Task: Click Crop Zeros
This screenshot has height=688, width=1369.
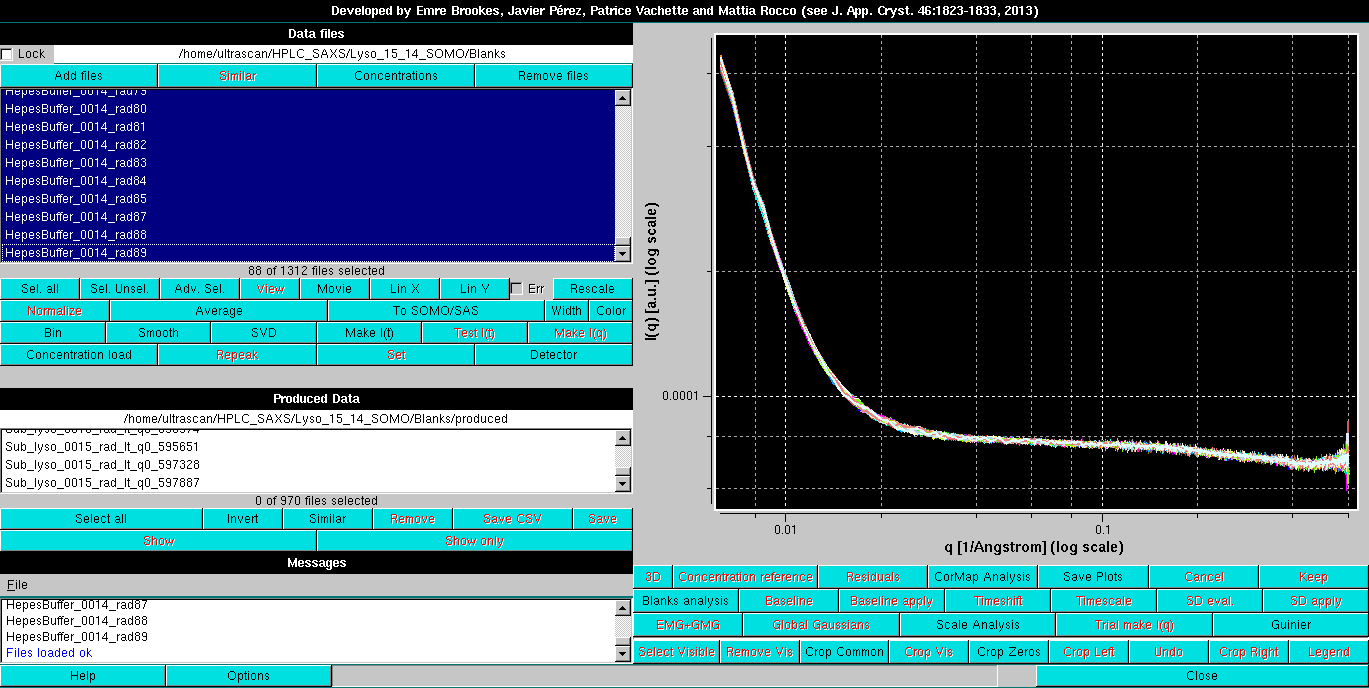Action: tap(1008, 651)
